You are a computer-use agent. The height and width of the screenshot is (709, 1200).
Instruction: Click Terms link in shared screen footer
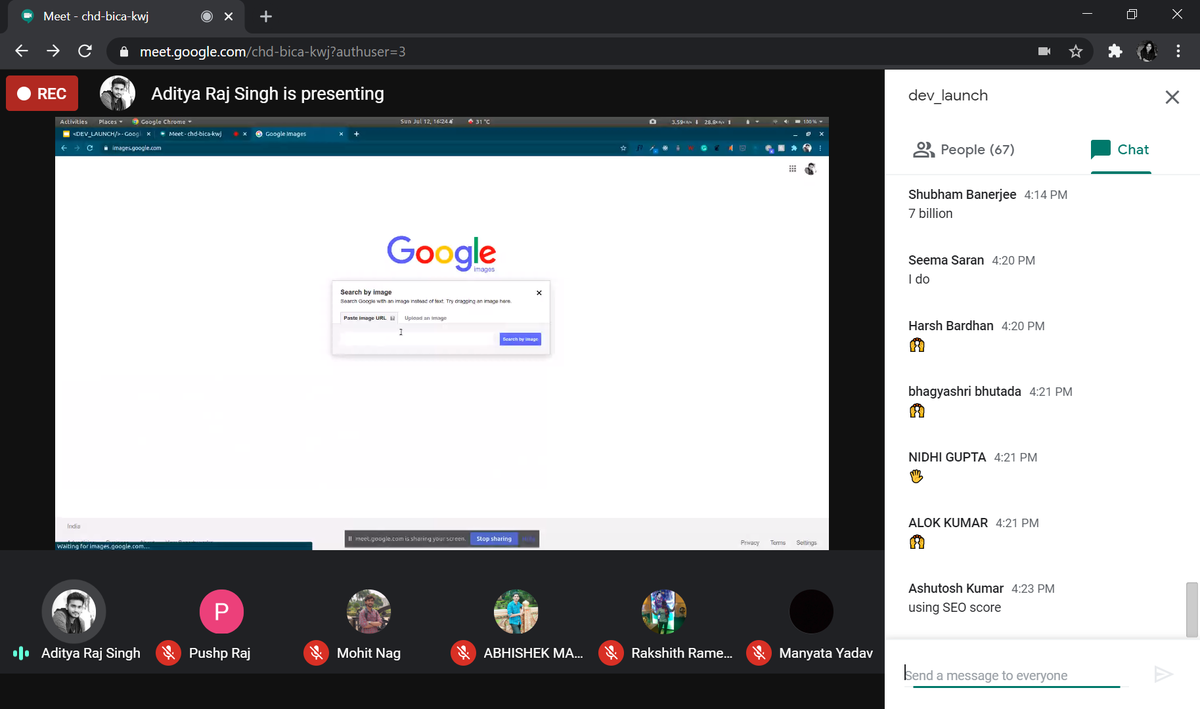pyautogui.click(x=778, y=543)
